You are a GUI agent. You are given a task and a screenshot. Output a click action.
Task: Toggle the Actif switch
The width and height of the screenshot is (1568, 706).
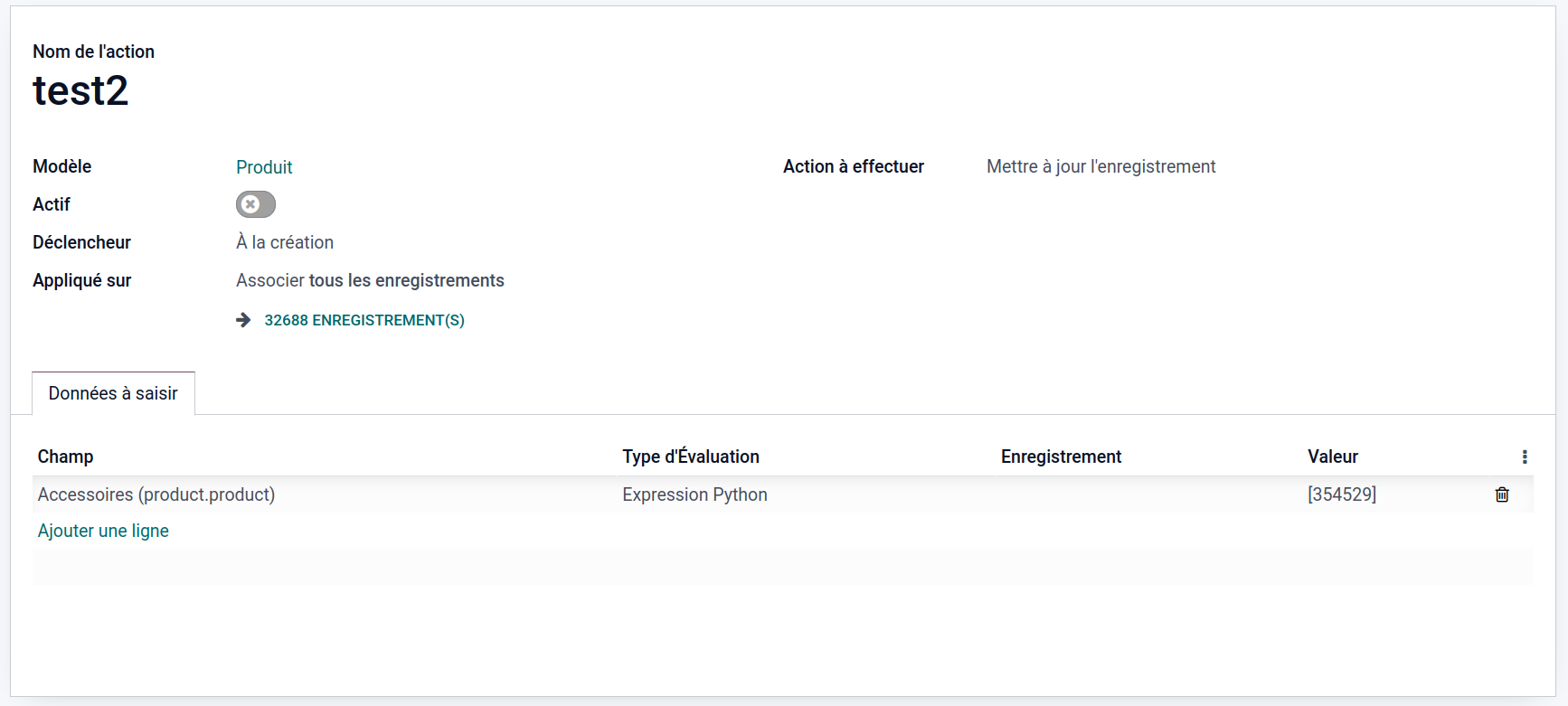click(256, 204)
